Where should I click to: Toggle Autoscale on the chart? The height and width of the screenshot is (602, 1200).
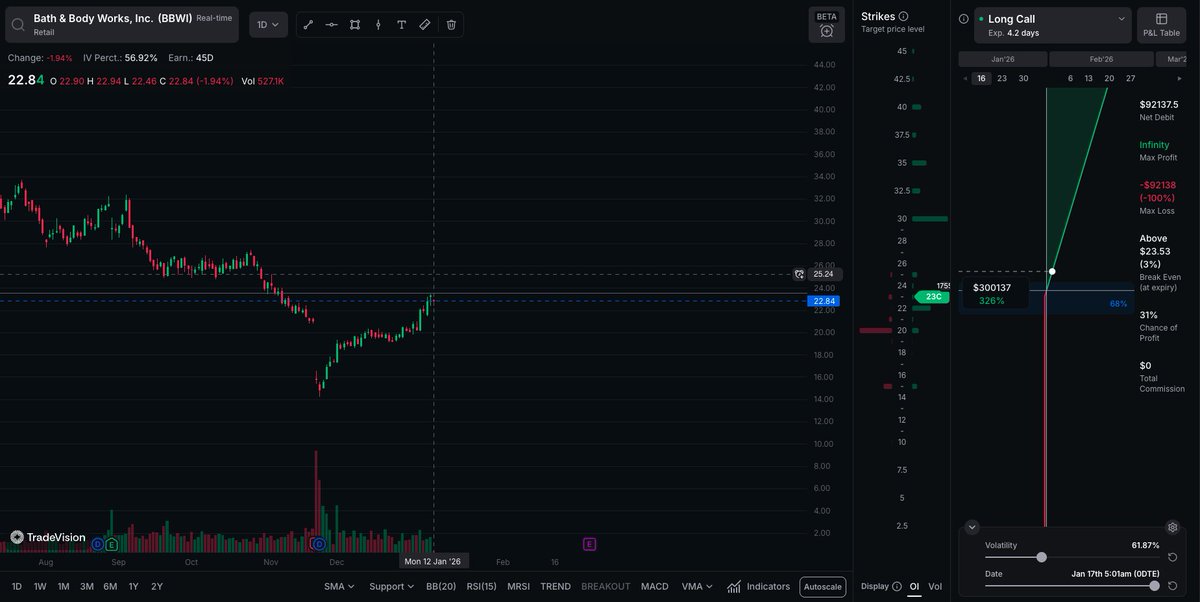pos(822,587)
